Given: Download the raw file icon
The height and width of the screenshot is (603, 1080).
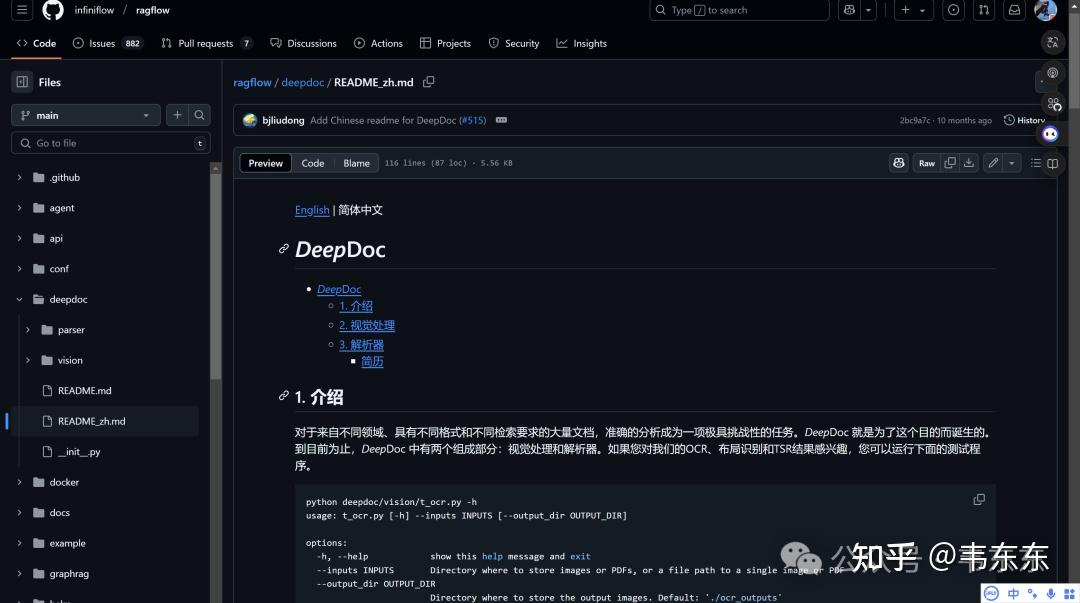Looking at the screenshot, I should pos(968,163).
